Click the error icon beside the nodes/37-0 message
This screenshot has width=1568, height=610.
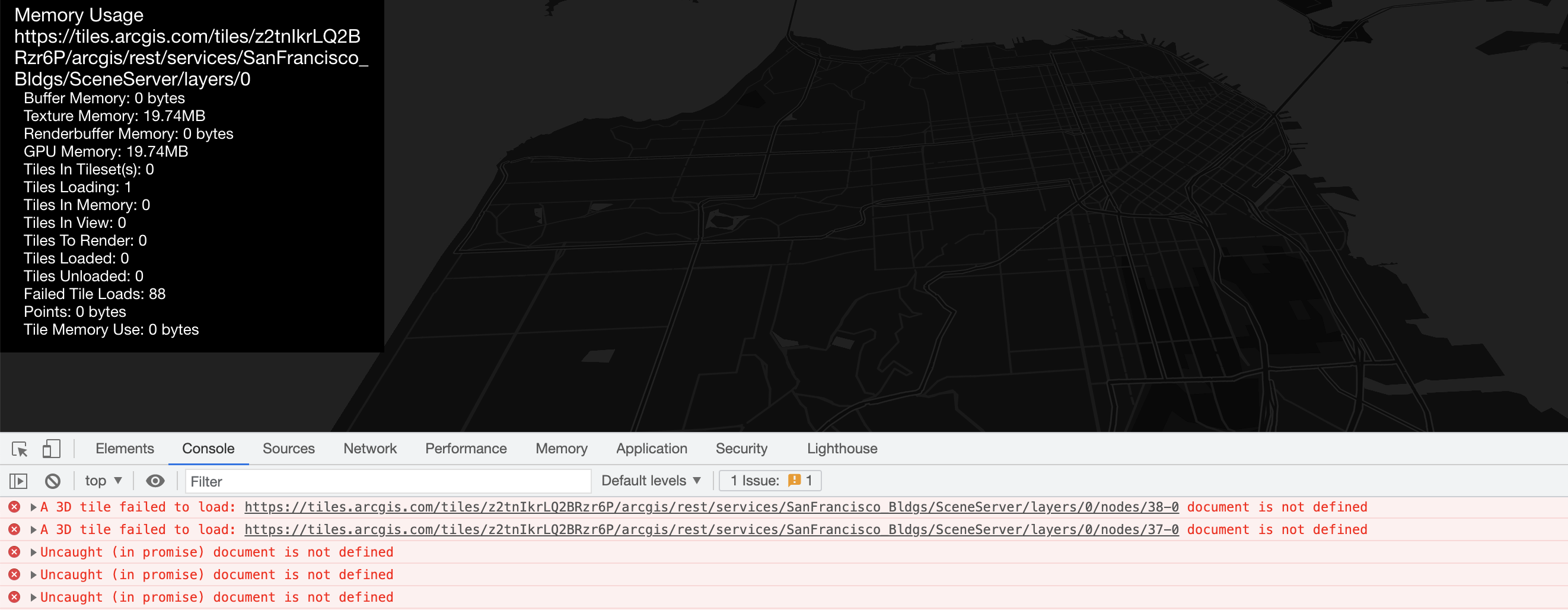click(14, 529)
